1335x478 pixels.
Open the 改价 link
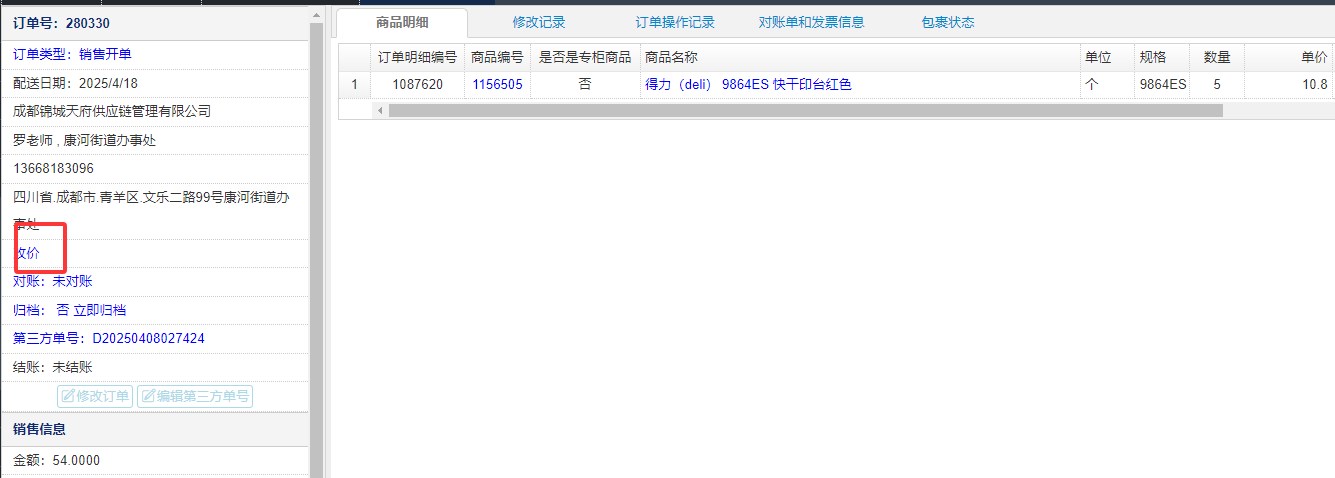pos(27,253)
